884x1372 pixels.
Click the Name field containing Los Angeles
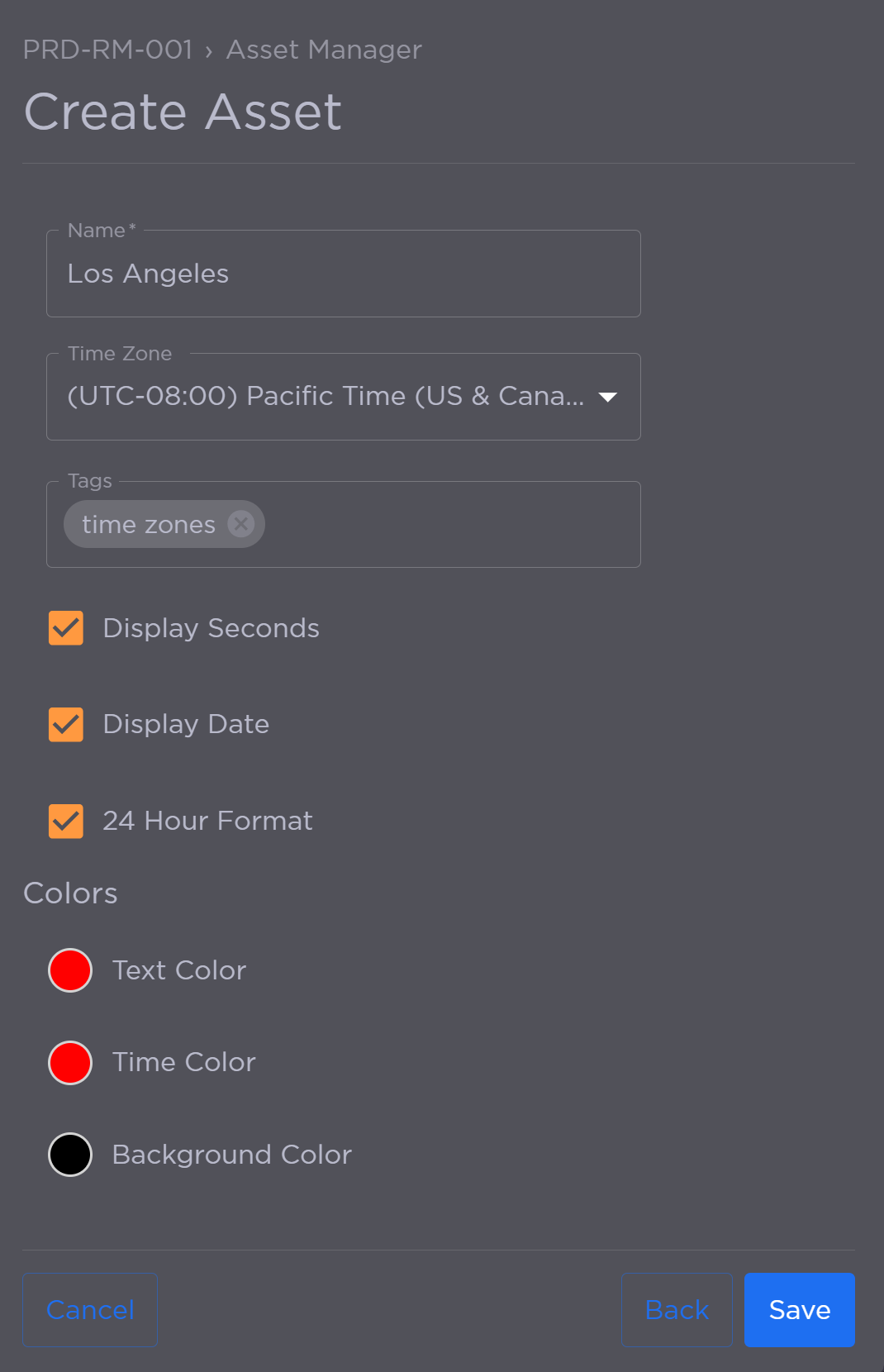click(343, 274)
